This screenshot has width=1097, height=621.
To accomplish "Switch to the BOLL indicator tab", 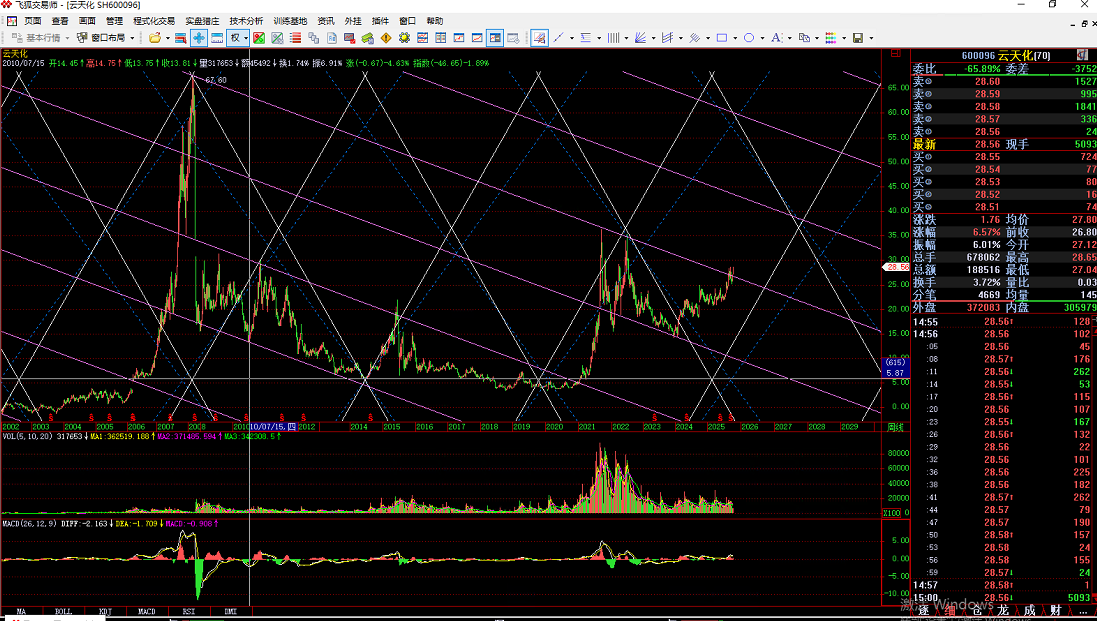I will coord(63,611).
